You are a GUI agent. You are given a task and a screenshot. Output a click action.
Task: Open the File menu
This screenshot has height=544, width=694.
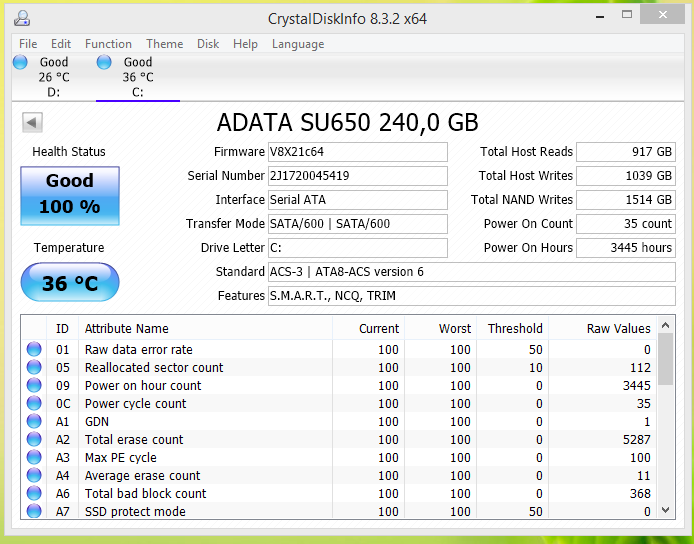pyautogui.click(x=28, y=44)
